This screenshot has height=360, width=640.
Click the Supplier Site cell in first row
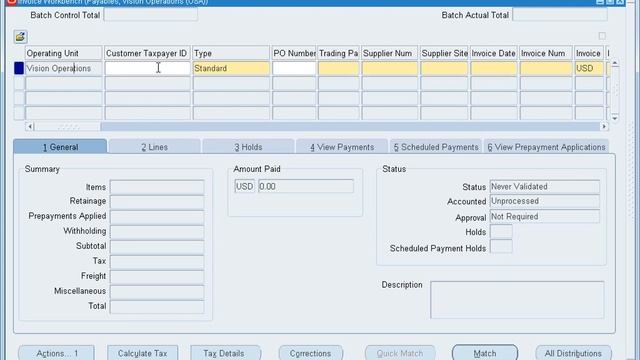[x=444, y=68]
